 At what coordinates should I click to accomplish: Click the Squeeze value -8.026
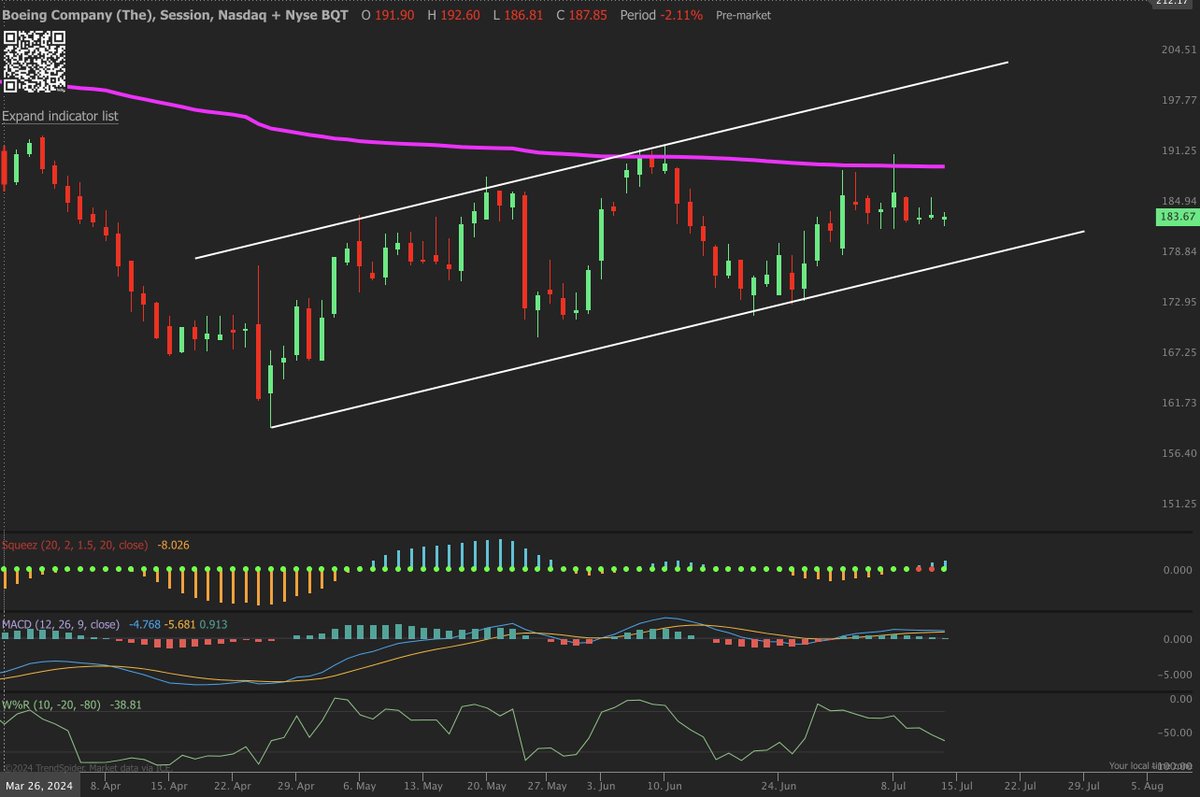tap(171, 545)
